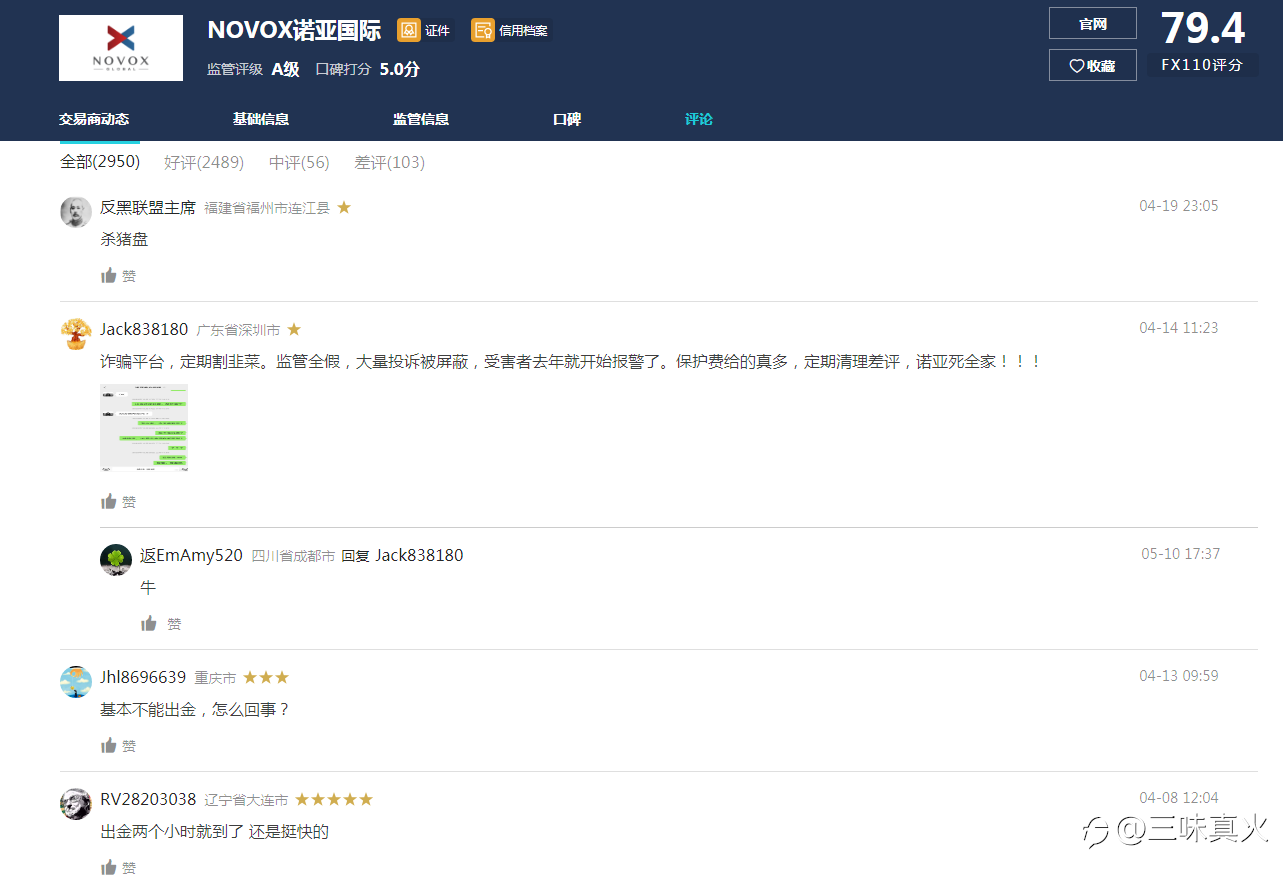Viewport: 1283px width, 881px height.
Task: Open avatar of RV28203038
Action: 76,803
